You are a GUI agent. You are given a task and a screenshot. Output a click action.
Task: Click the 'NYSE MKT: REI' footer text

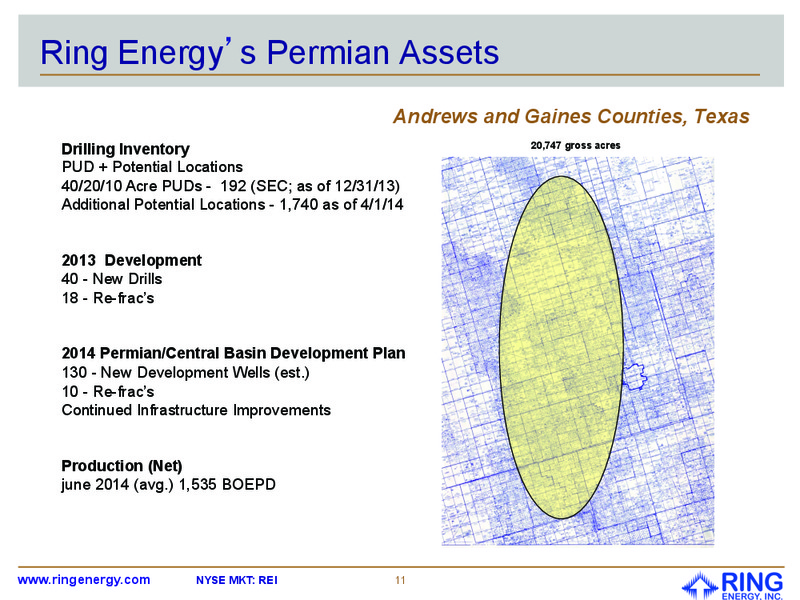[x=237, y=580]
